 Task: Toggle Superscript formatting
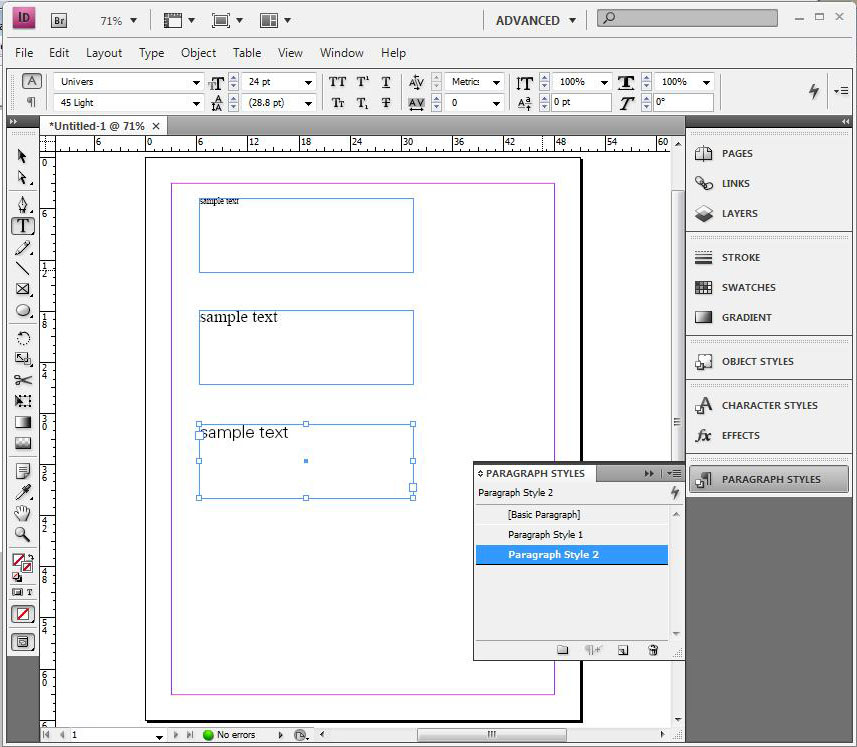pyautogui.click(x=362, y=82)
